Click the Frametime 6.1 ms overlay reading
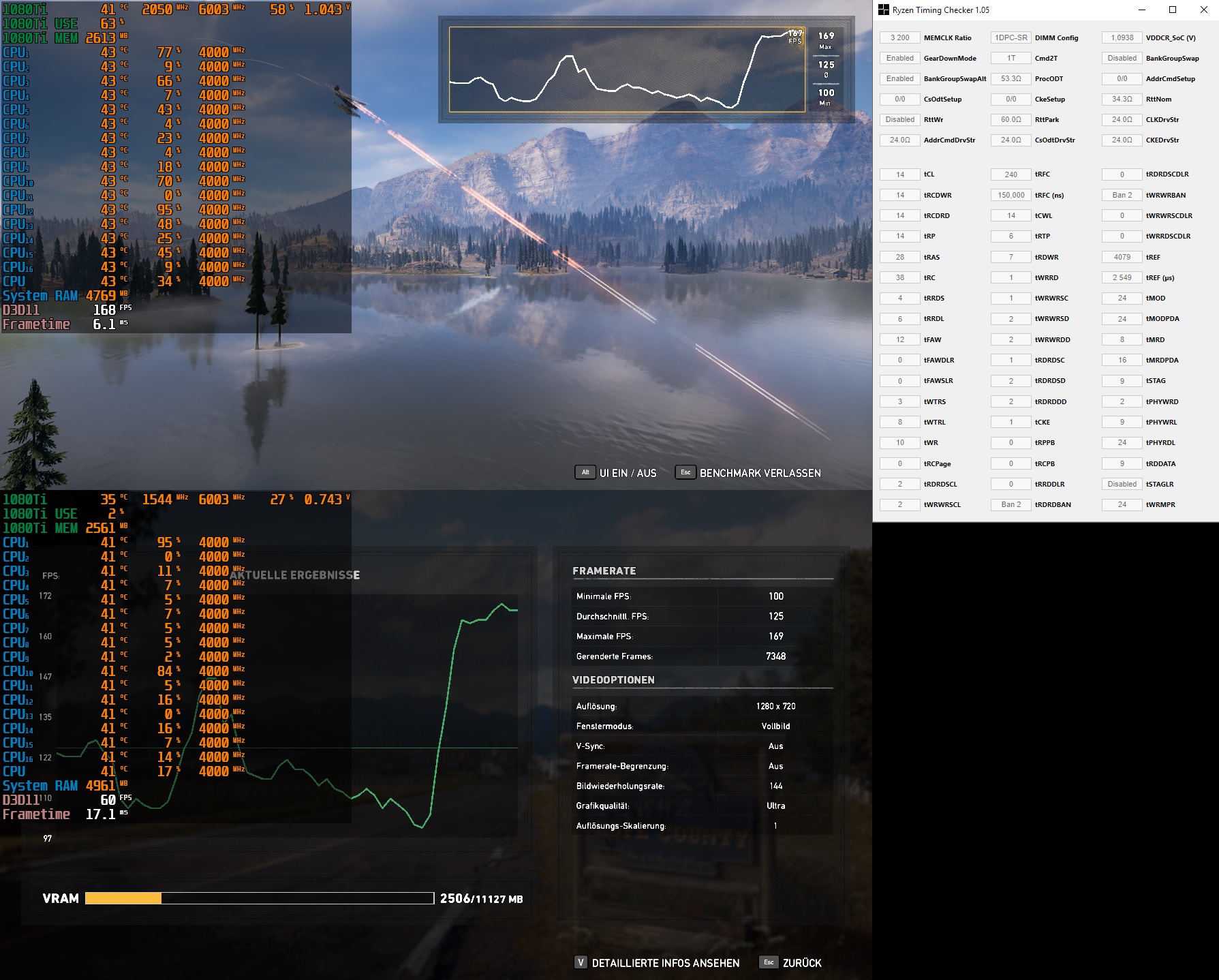This screenshot has width=1219, height=980. tap(67, 324)
